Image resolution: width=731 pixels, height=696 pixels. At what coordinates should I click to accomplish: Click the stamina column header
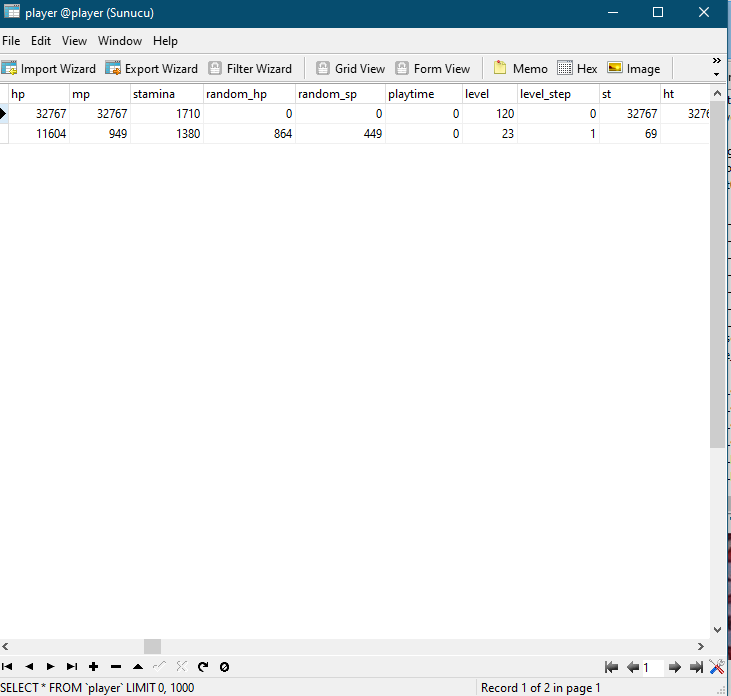pos(167,94)
